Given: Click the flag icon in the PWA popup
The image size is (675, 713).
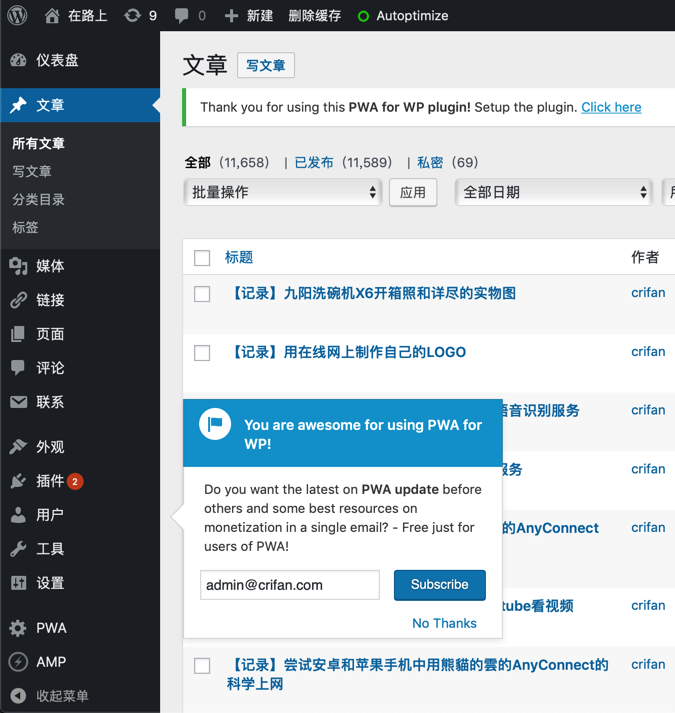Looking at the screenshot, I should [215, 424].
